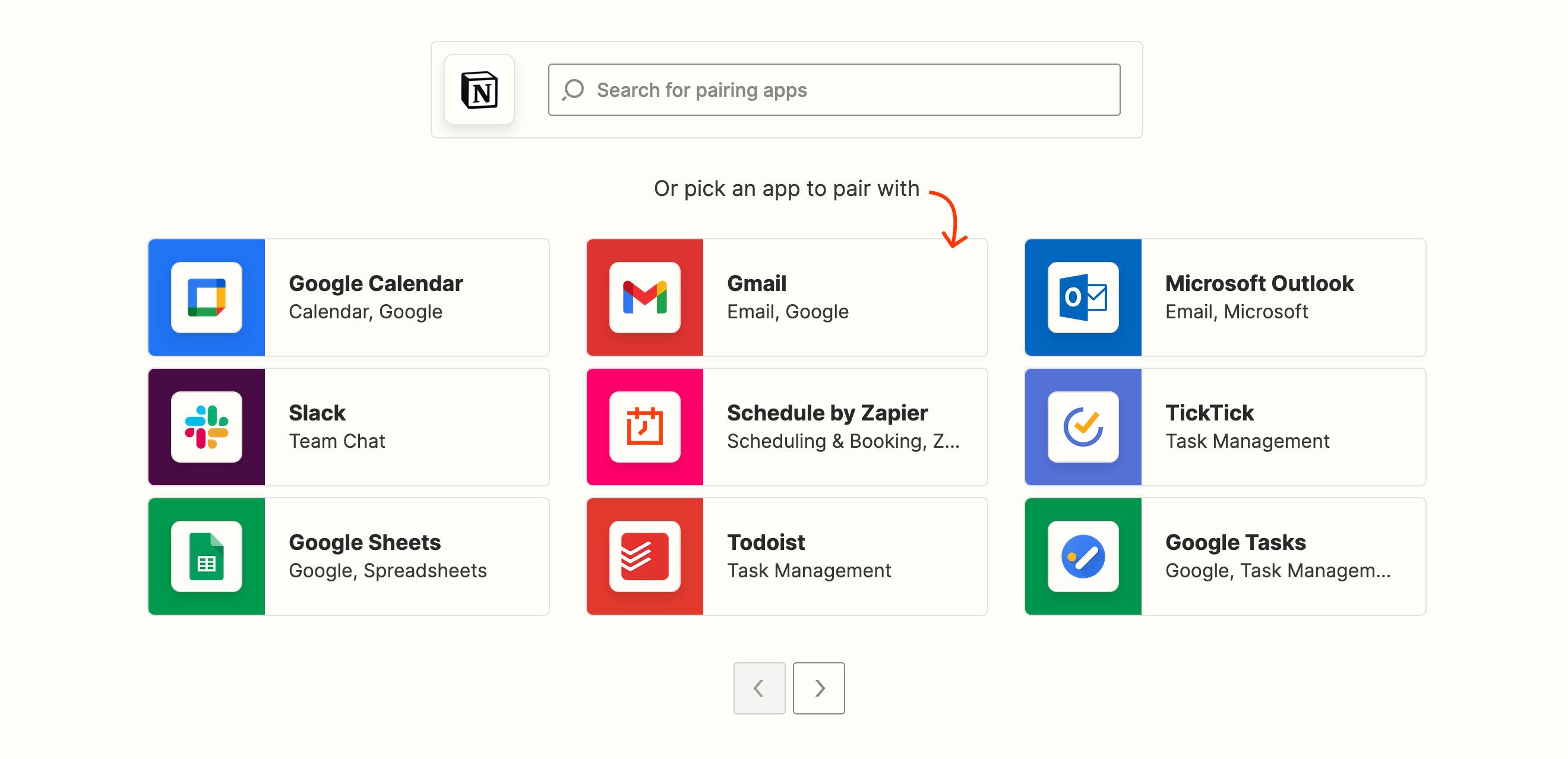Screen dimensions: 1568x759
Task: Click the Schedule by Zapier icon
Action: 644,426
